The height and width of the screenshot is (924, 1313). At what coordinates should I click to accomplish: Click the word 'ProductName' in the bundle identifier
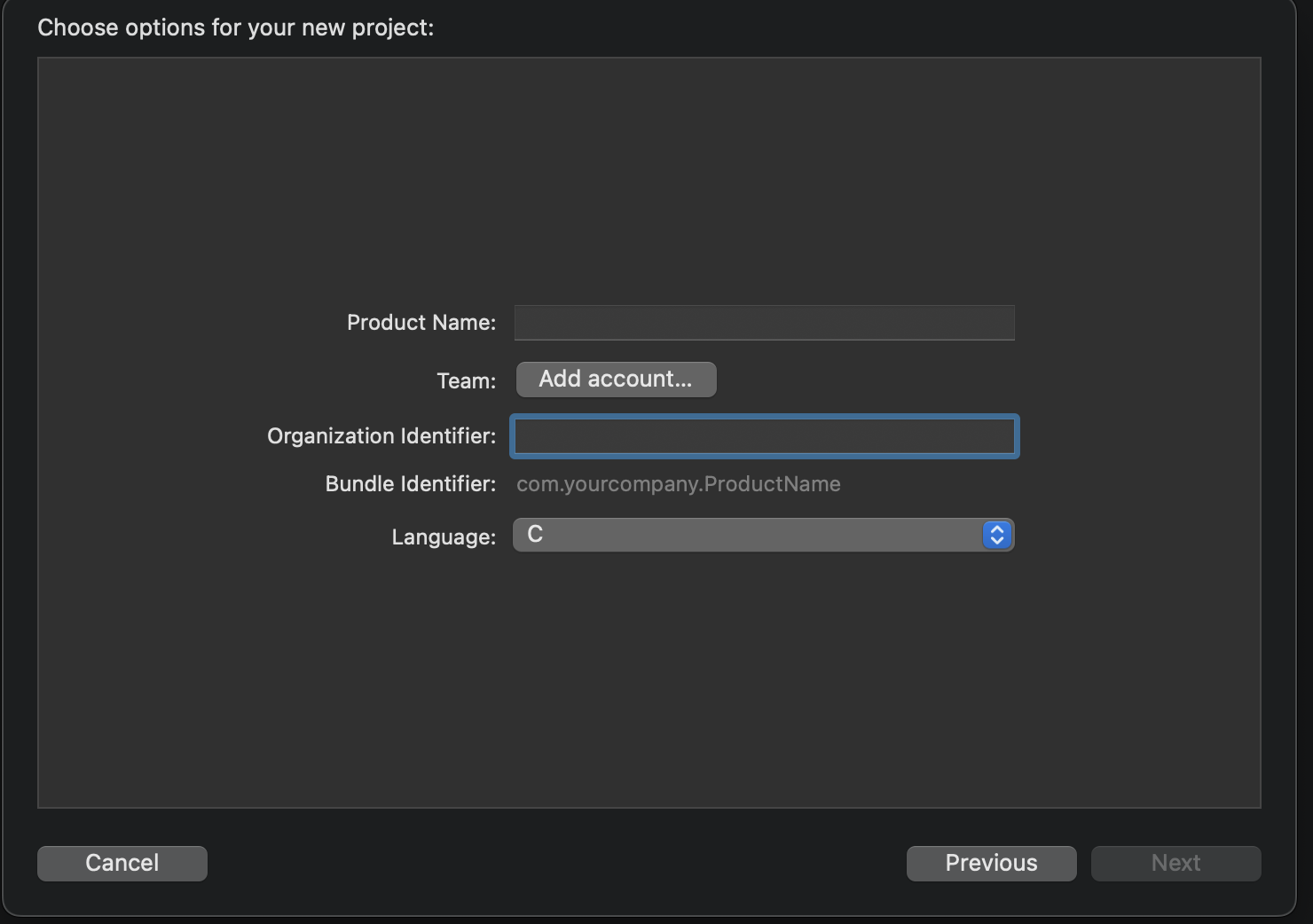pyautogui.click(x=772, y=484)
